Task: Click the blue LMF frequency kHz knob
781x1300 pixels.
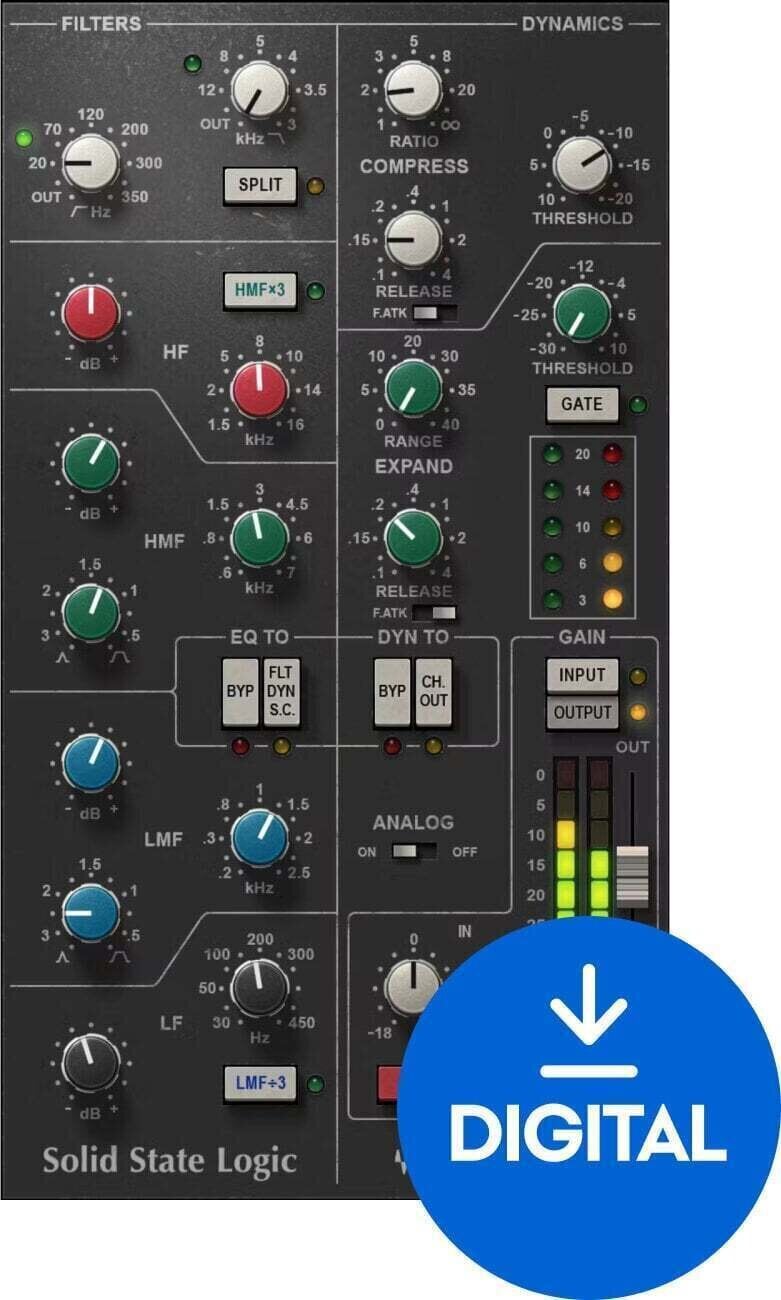Action: click(x=260, y=837)
